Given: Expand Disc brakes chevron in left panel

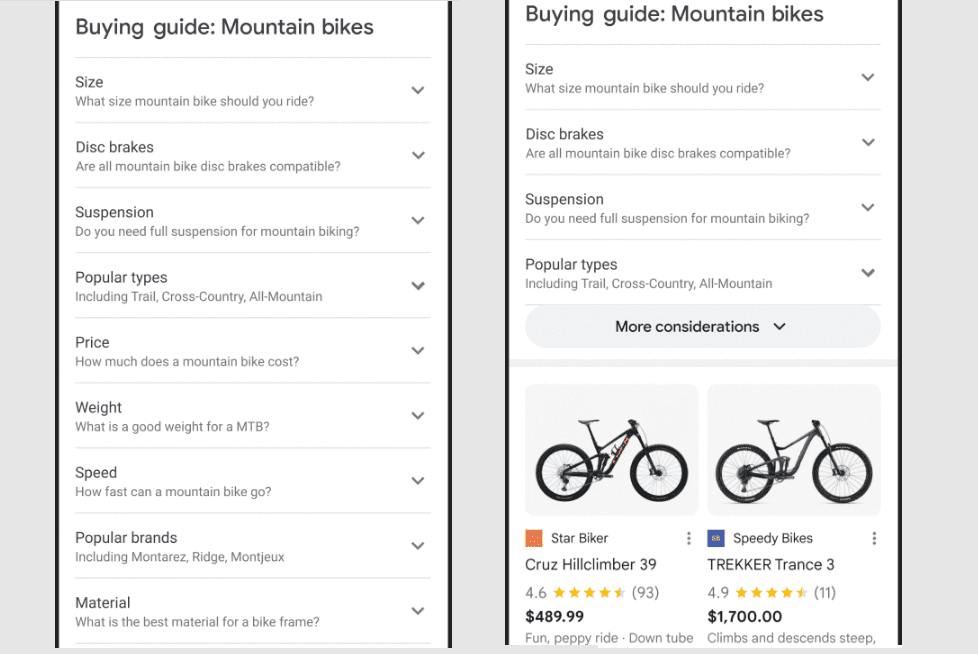Looking at the screenshot, I should (418, 155).
